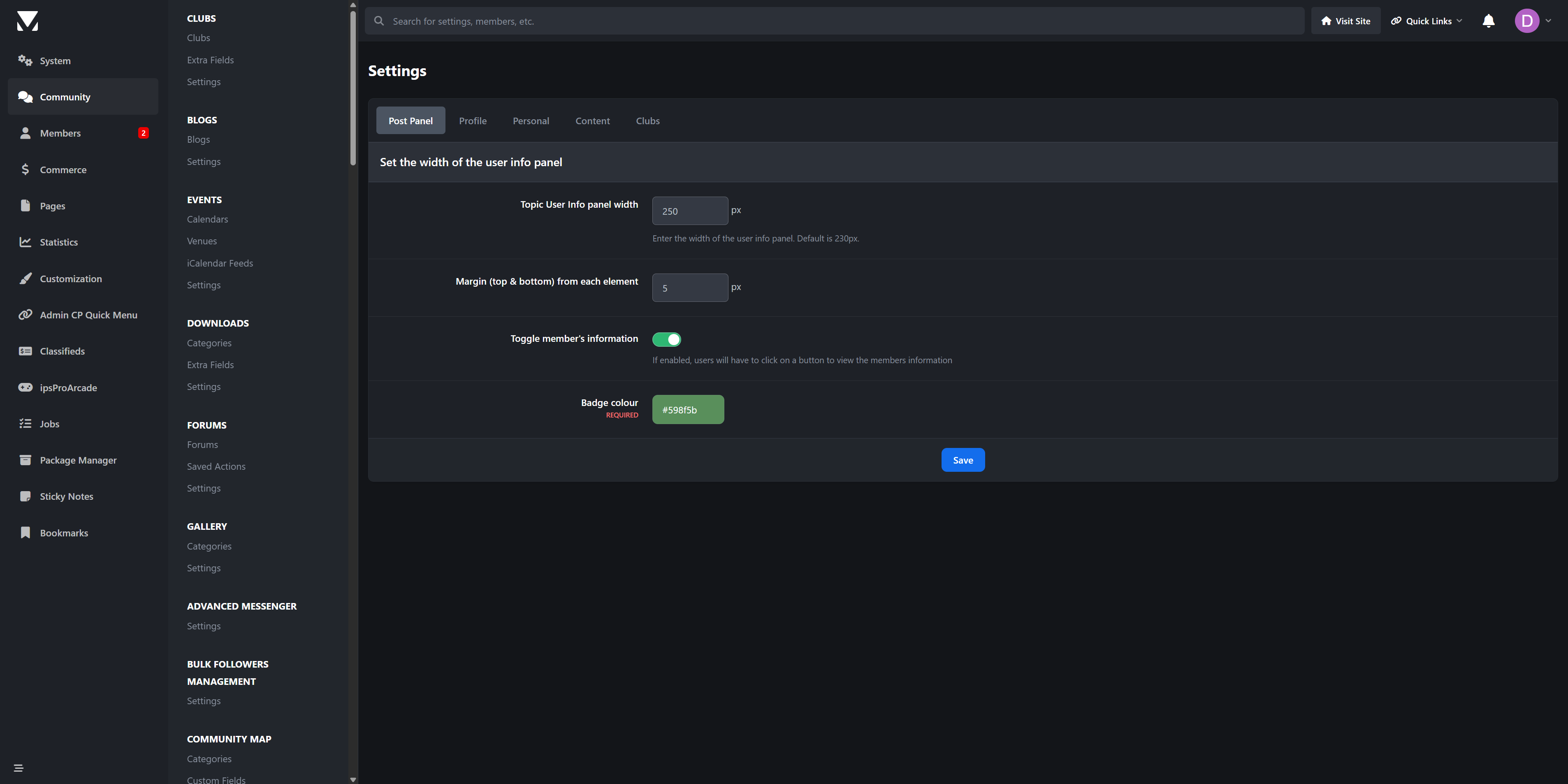This screenshot has width=1568, height=784.
Task: Switch to the Profile tab
Action: pos(472,121)
